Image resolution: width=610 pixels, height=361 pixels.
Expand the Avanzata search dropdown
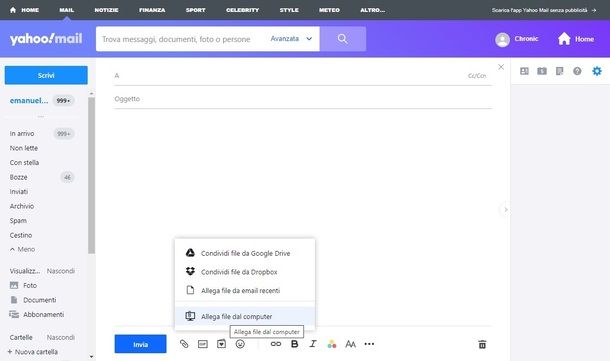click(291, 39)
